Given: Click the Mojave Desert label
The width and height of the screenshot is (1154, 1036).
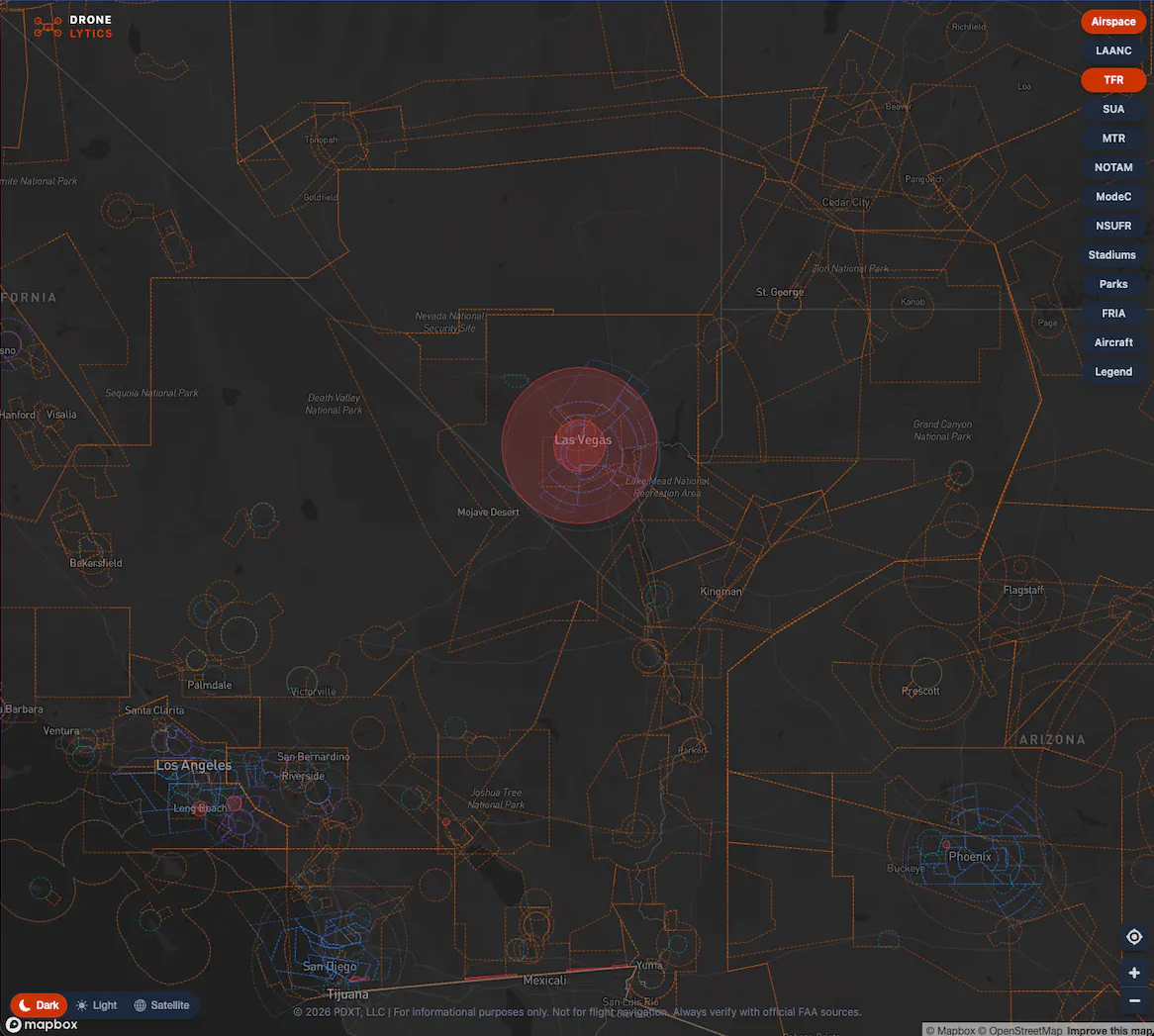Looking at the screenshot, I should [488, 513].
